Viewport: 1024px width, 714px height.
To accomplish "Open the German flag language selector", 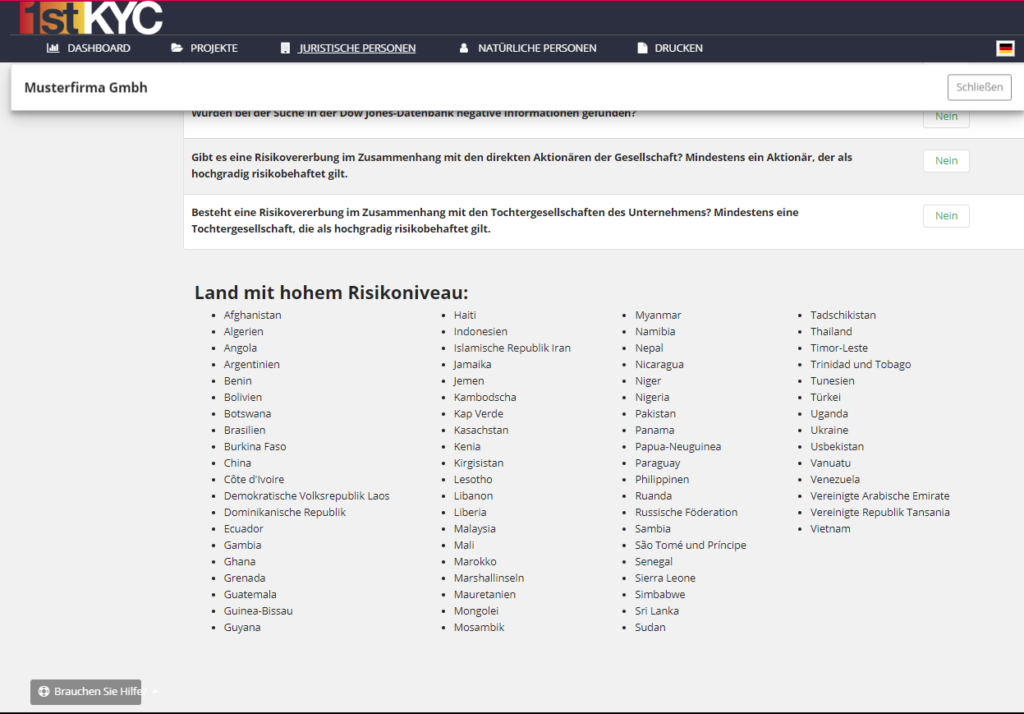I will 1005,48.
